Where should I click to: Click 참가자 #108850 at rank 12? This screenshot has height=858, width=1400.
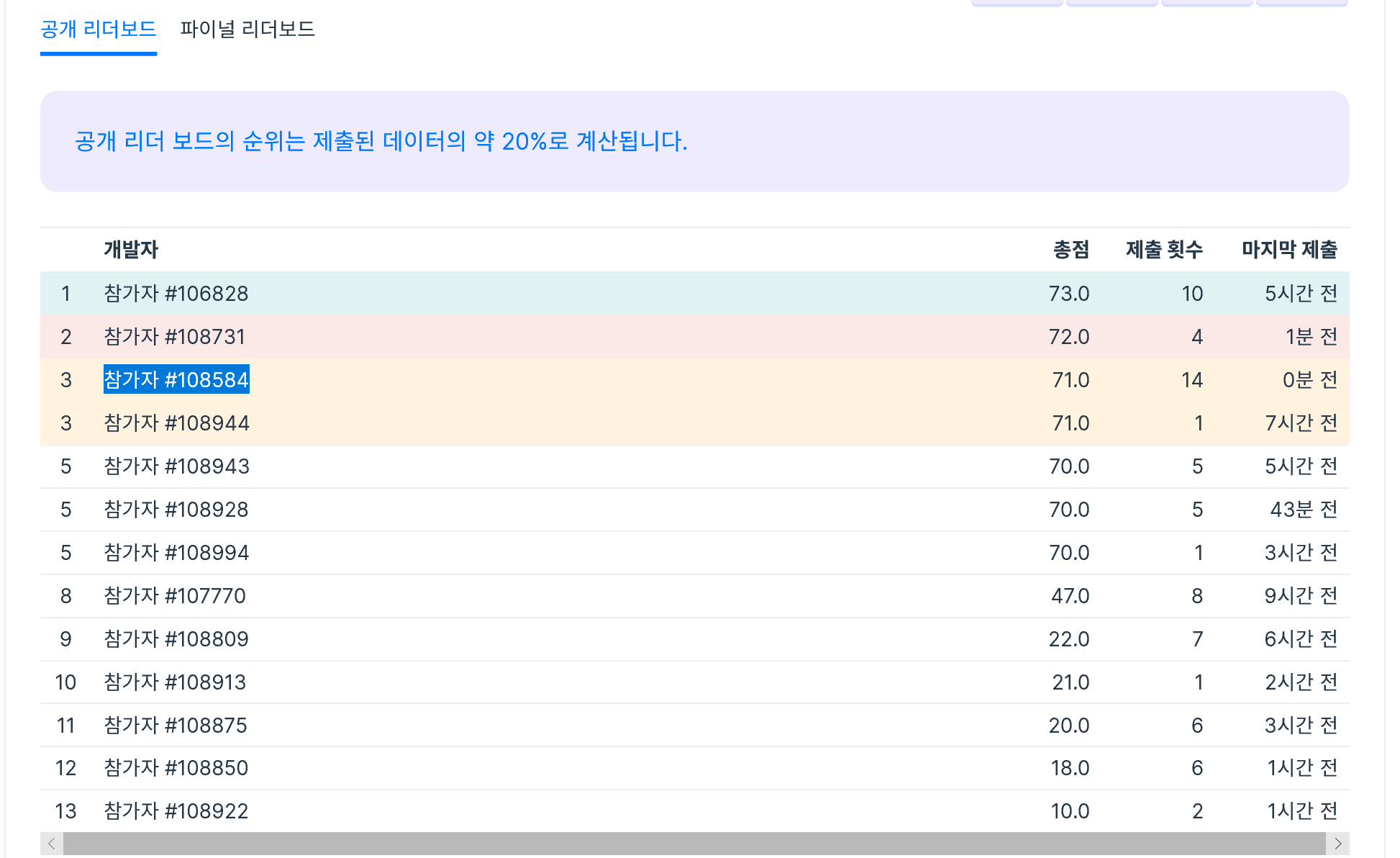click(176, 768)
